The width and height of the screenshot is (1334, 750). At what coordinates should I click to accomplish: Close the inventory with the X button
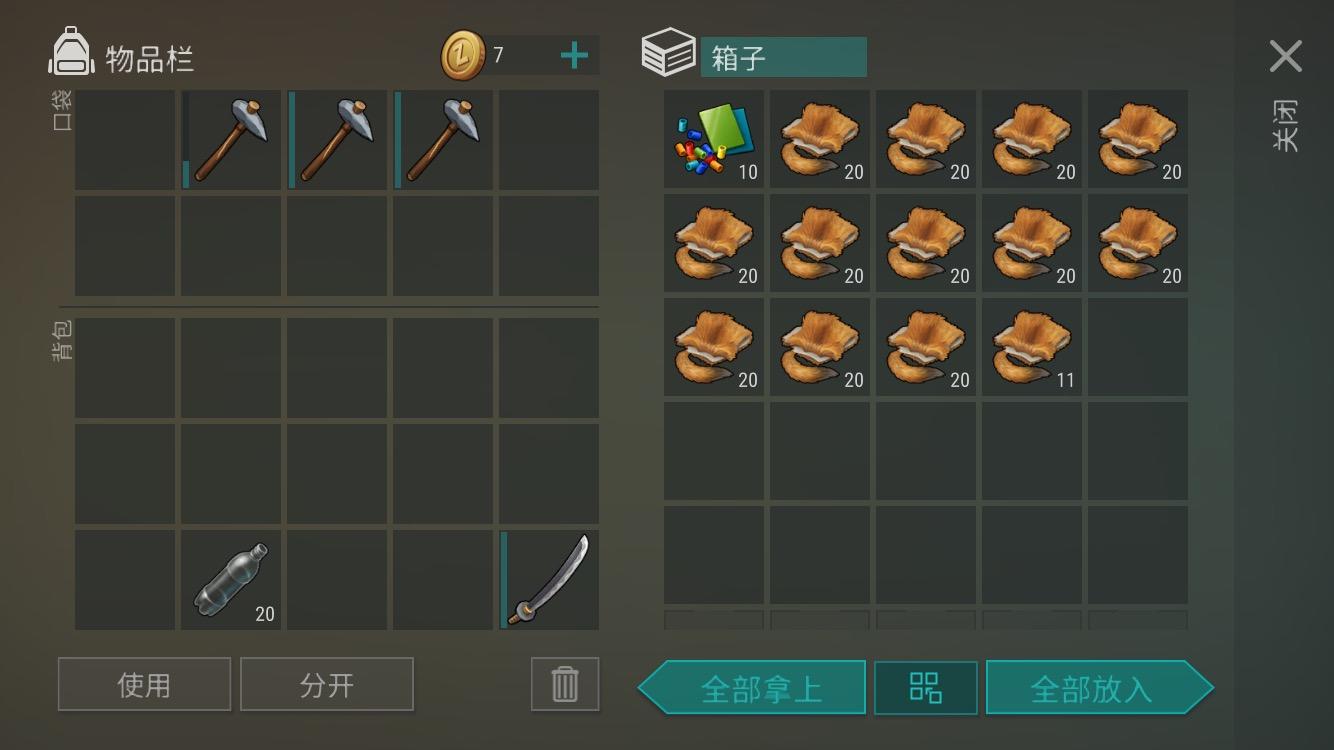[x=1286, y=56]
